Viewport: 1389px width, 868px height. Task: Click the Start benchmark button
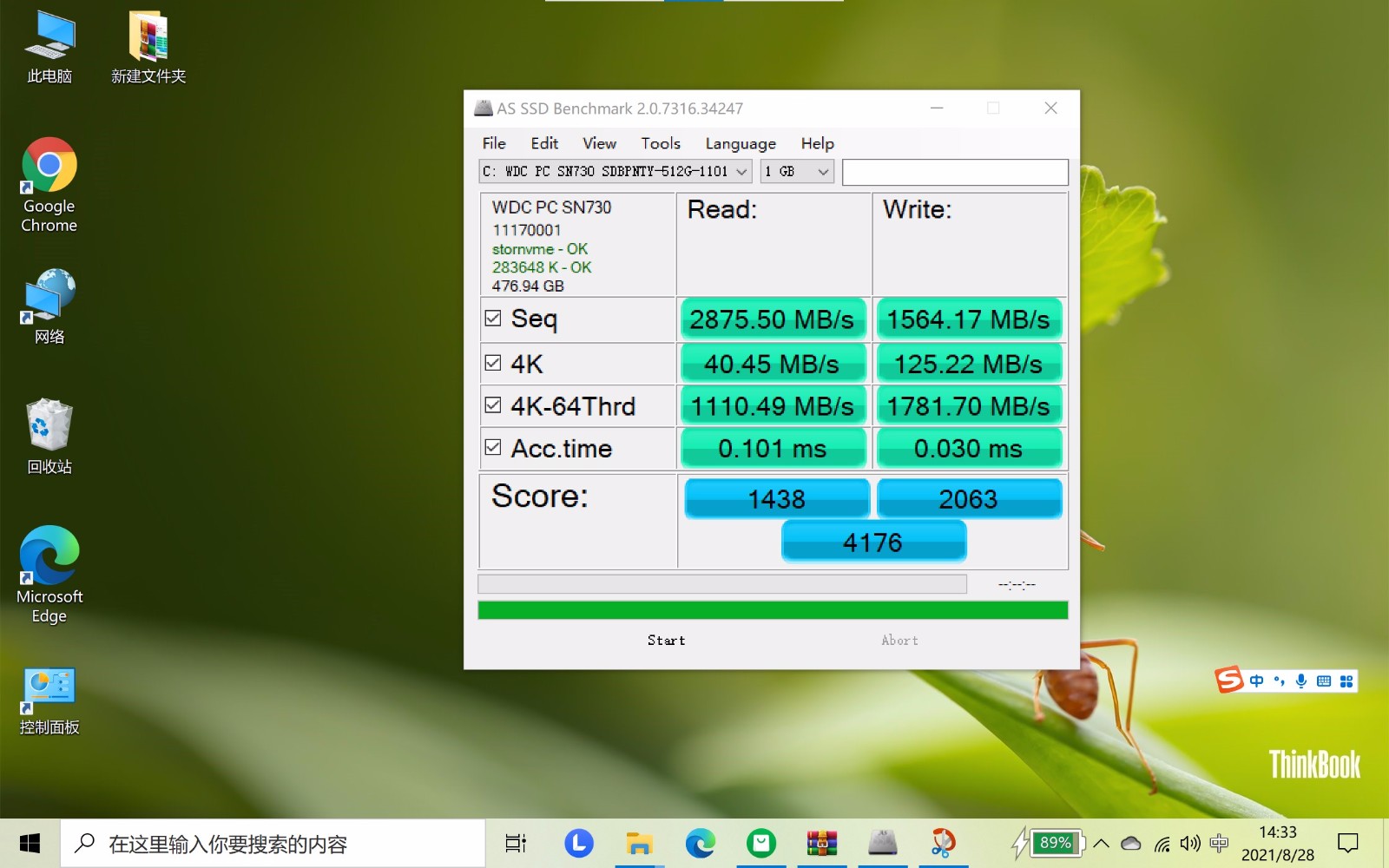tap(666, 641)
